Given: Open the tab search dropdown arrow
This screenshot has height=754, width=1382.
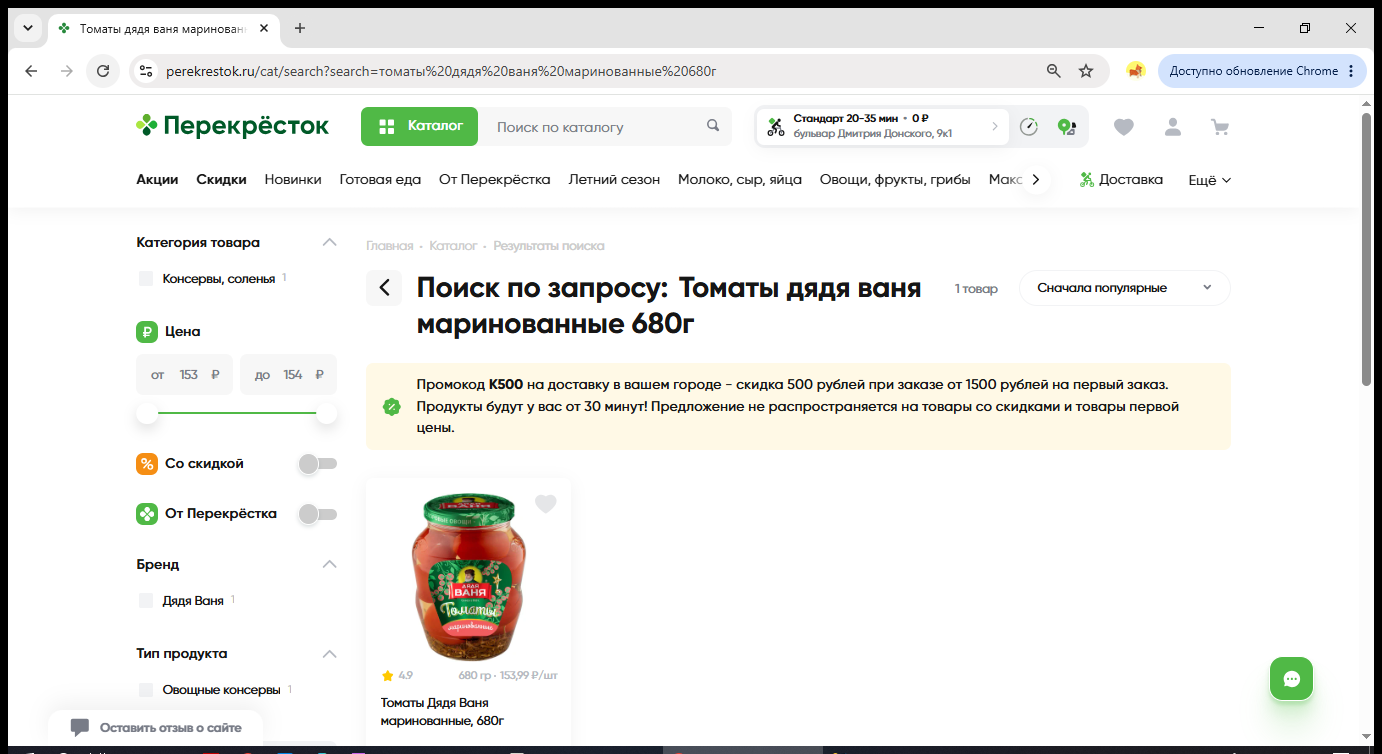Looking at the screenshot, I should (27, 28).
